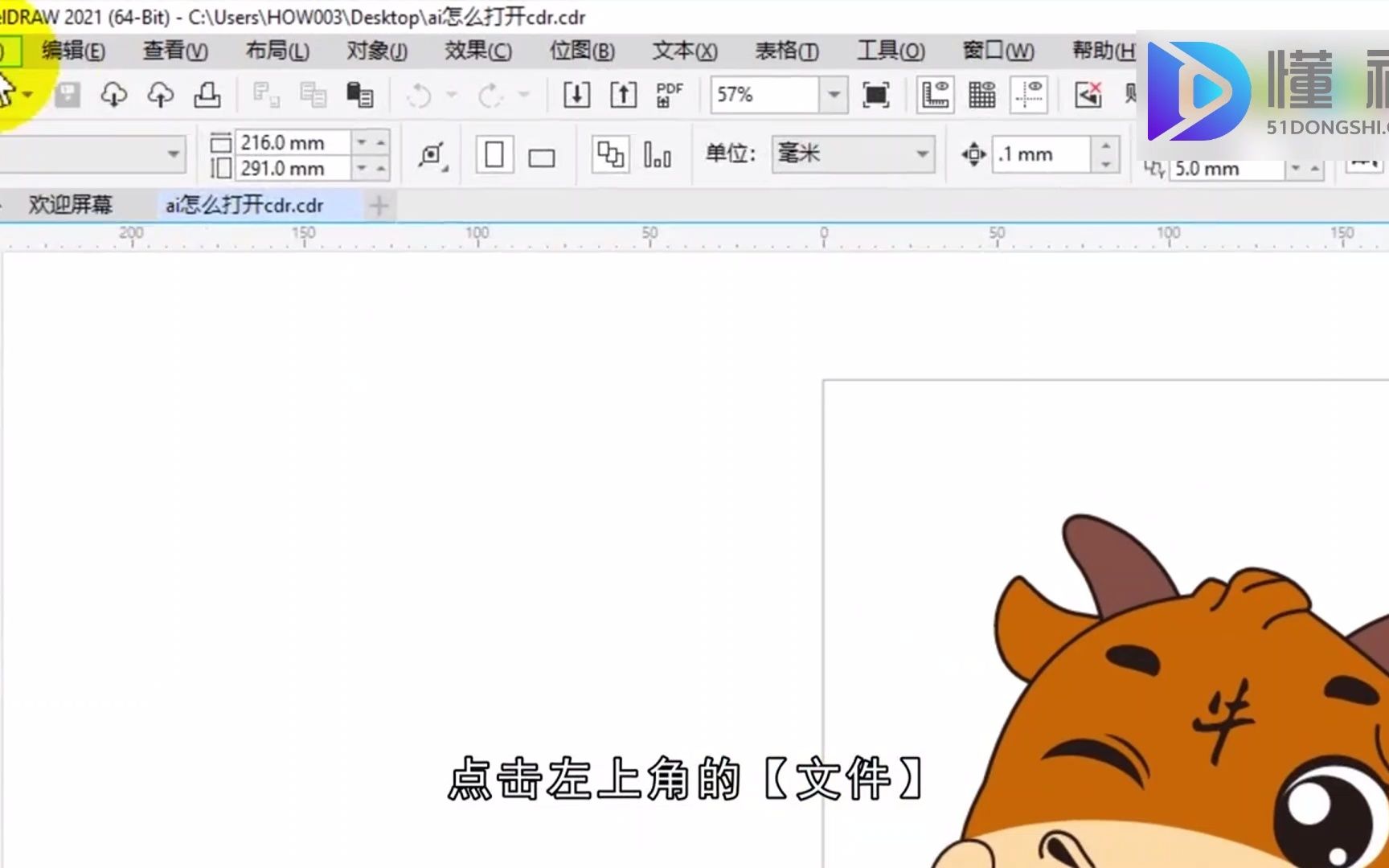
Task: Click the Copy icon
Action: click(x=313, y=95)
